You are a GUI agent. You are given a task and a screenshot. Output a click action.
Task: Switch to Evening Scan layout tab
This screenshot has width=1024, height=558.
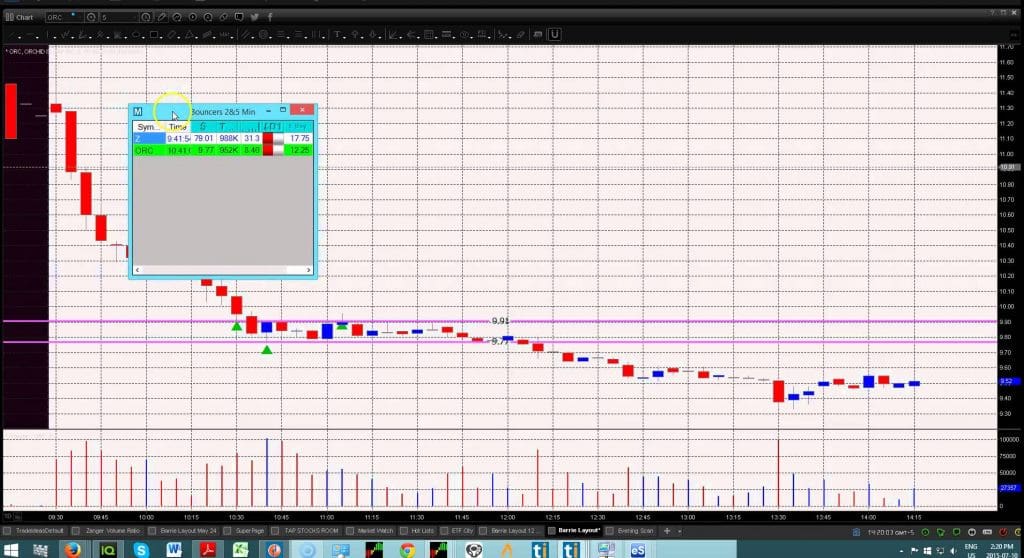(x=635, y=531)
